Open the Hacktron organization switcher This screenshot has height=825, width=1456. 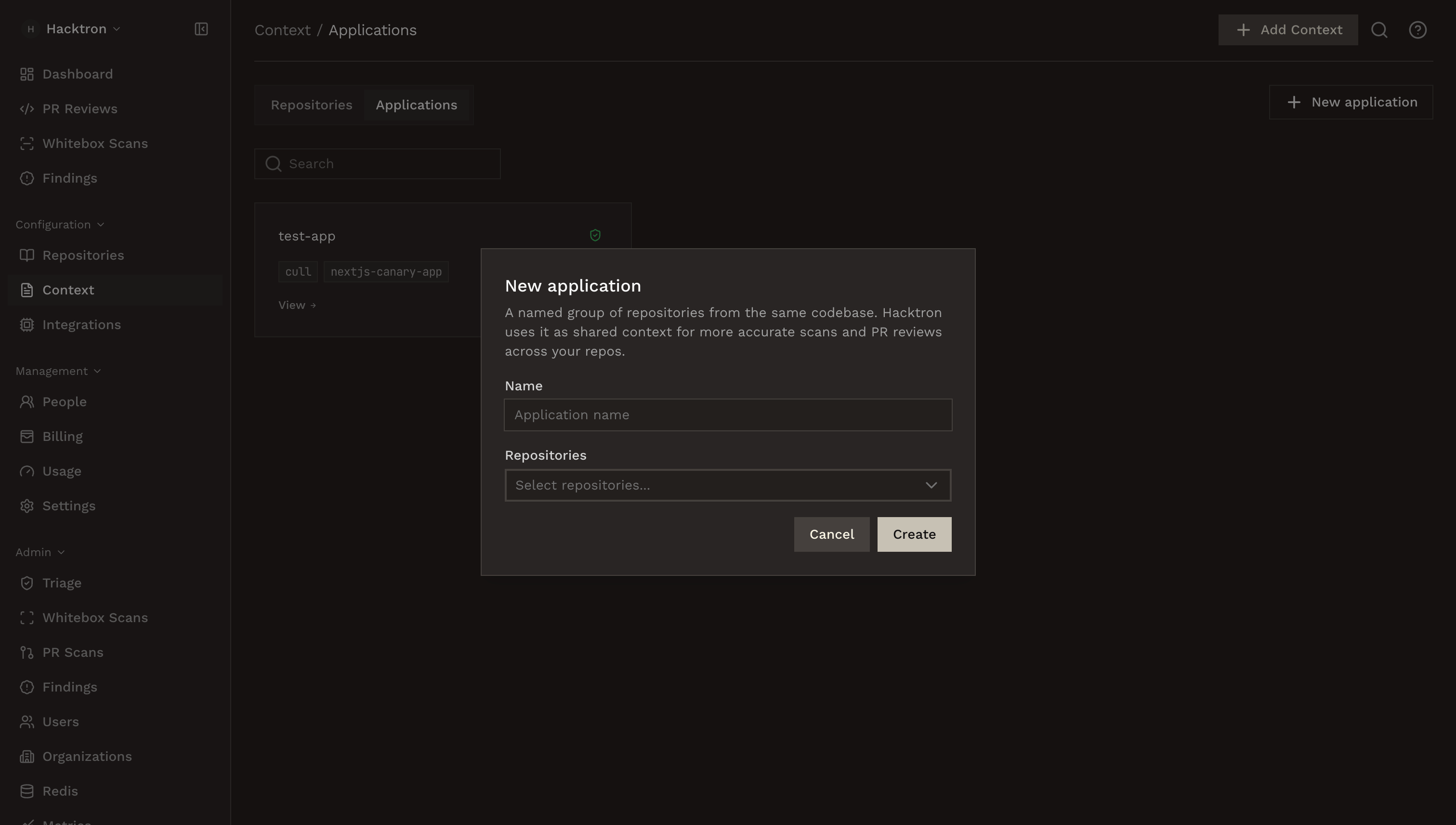pos(71,29)
